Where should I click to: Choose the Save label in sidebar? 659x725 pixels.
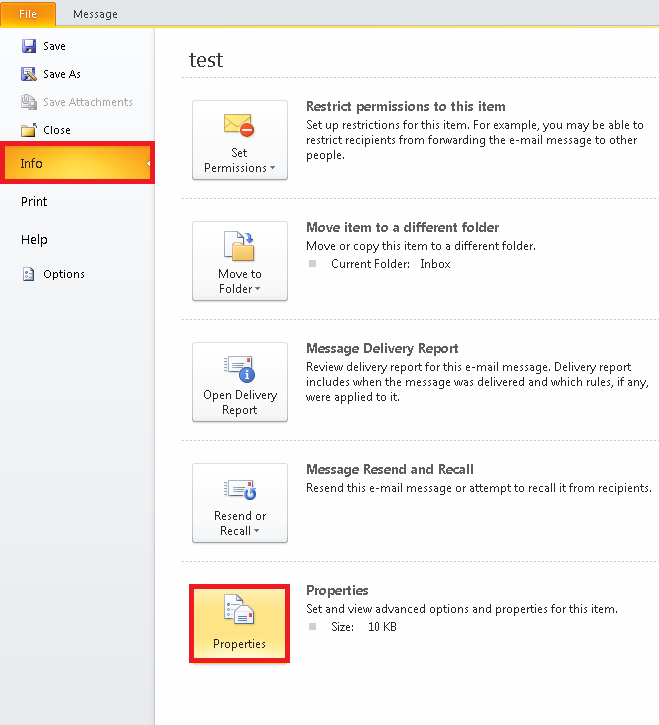point(54,46)
